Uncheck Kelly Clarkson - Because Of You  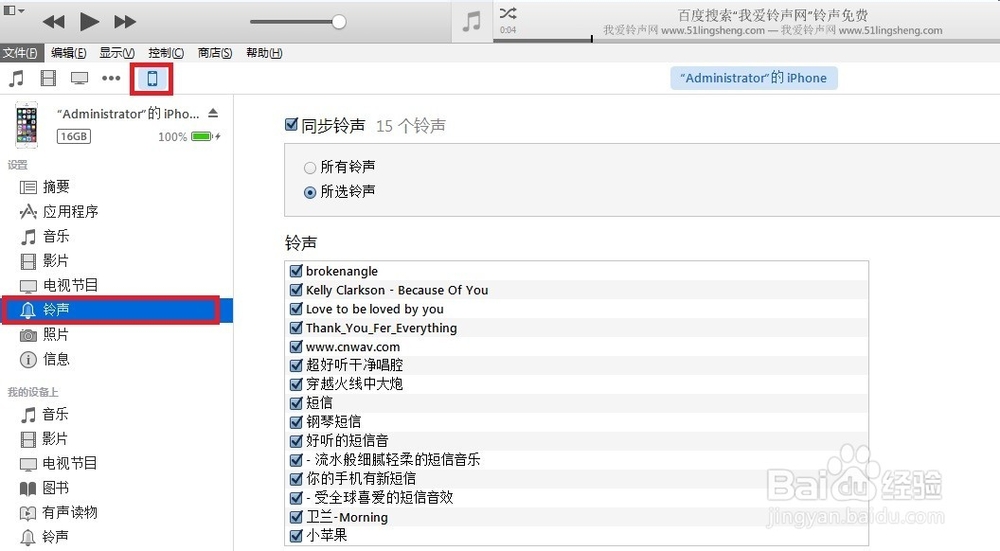(x=296, y=290)
